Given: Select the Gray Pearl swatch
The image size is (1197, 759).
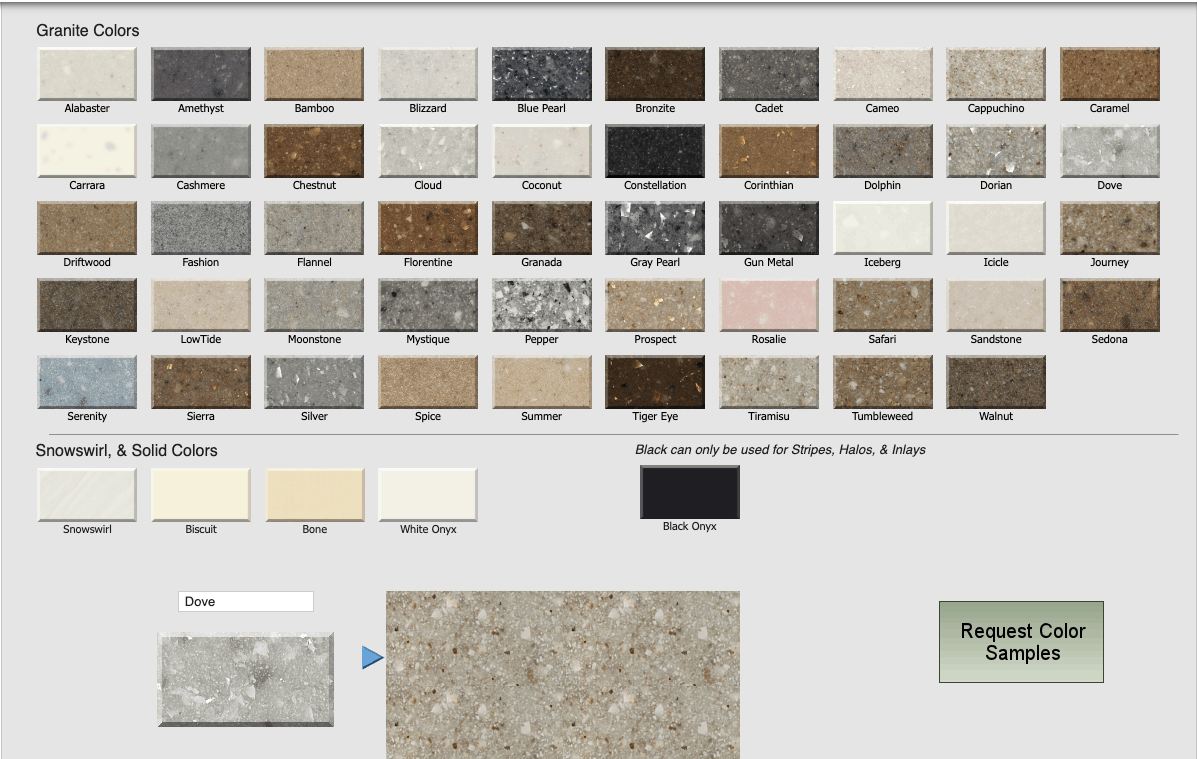Looking at the screenshot, I should (x=655, y=227).
